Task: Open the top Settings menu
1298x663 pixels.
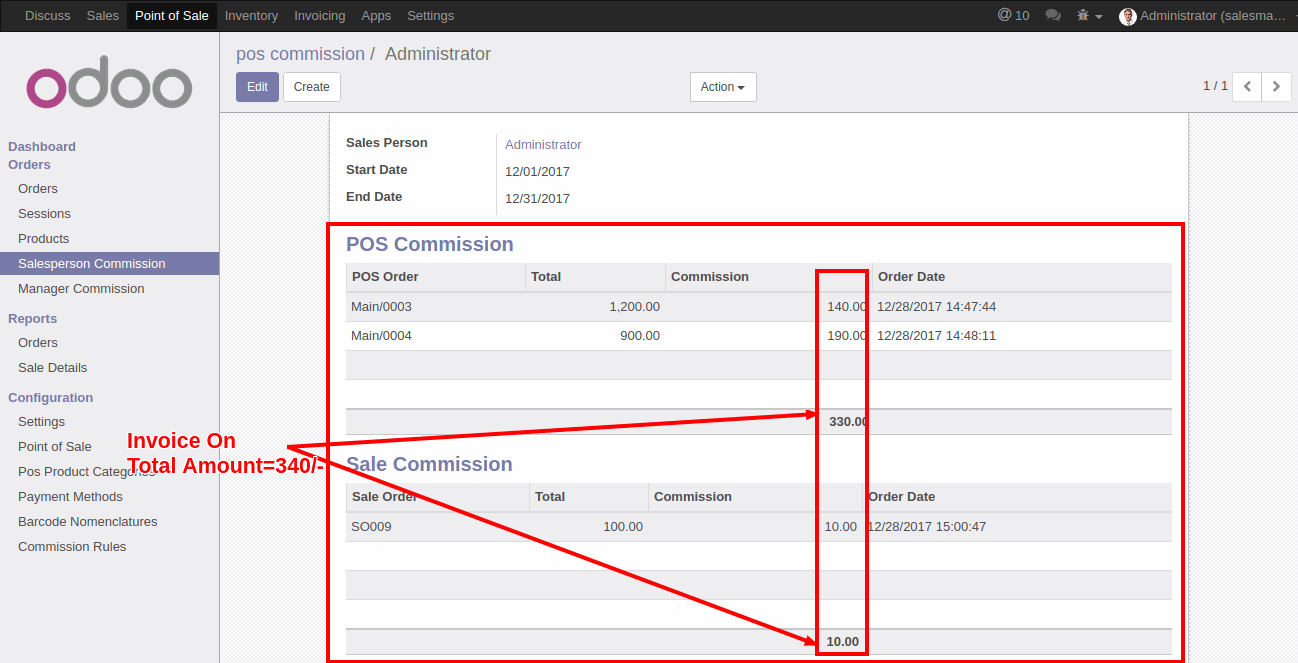Action: (431, 16)
